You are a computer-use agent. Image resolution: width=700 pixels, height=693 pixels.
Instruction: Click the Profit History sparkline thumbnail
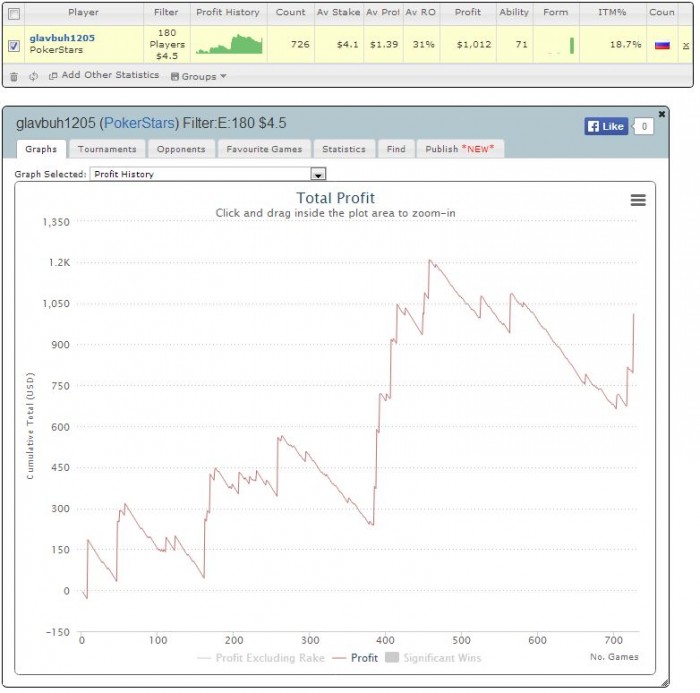click(229, 44)
